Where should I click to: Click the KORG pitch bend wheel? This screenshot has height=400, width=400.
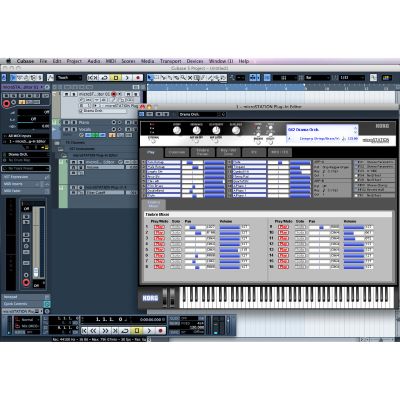tap(165, 297)
